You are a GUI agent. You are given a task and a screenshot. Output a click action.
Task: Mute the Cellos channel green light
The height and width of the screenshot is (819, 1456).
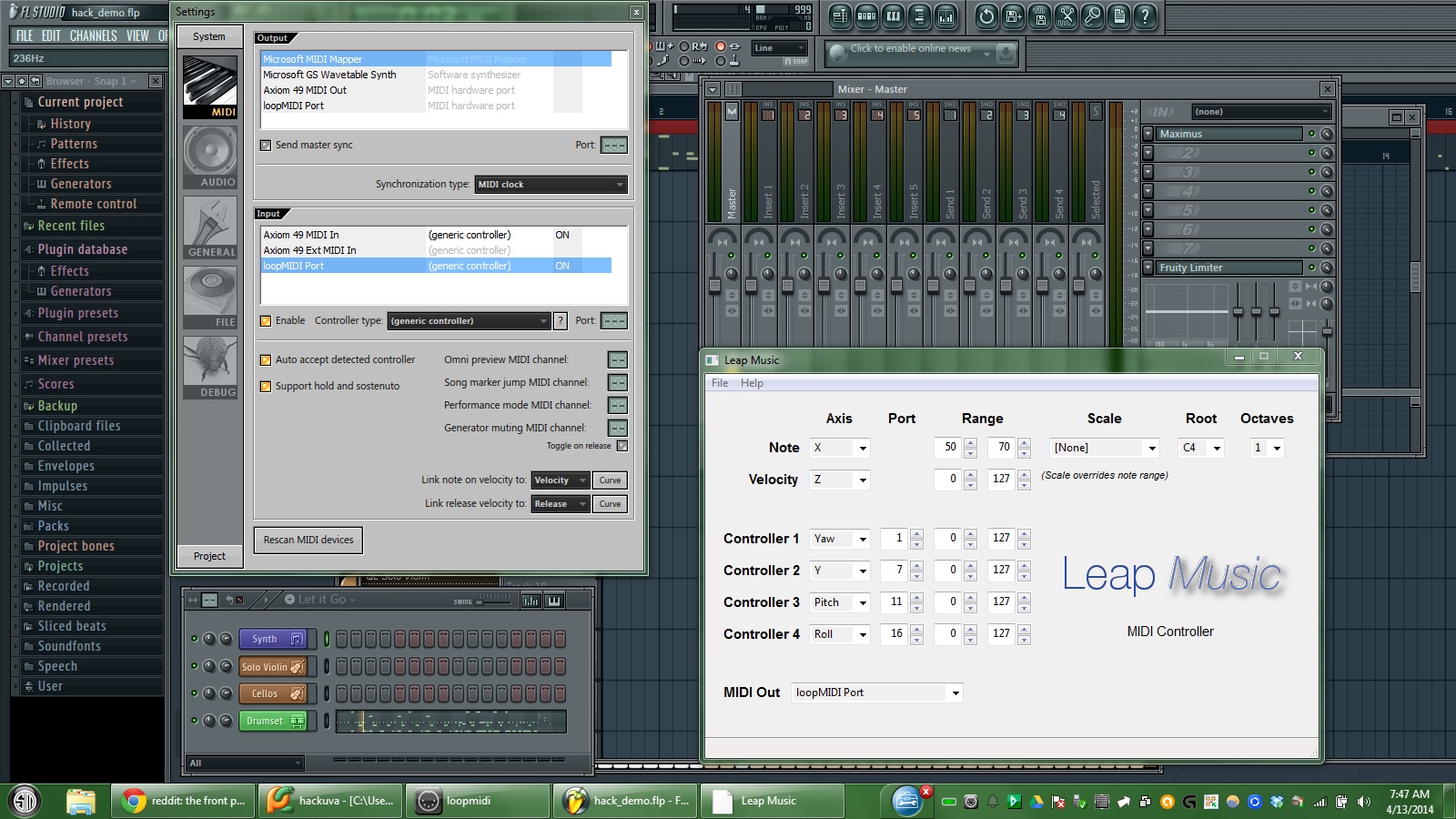point(194,693)
